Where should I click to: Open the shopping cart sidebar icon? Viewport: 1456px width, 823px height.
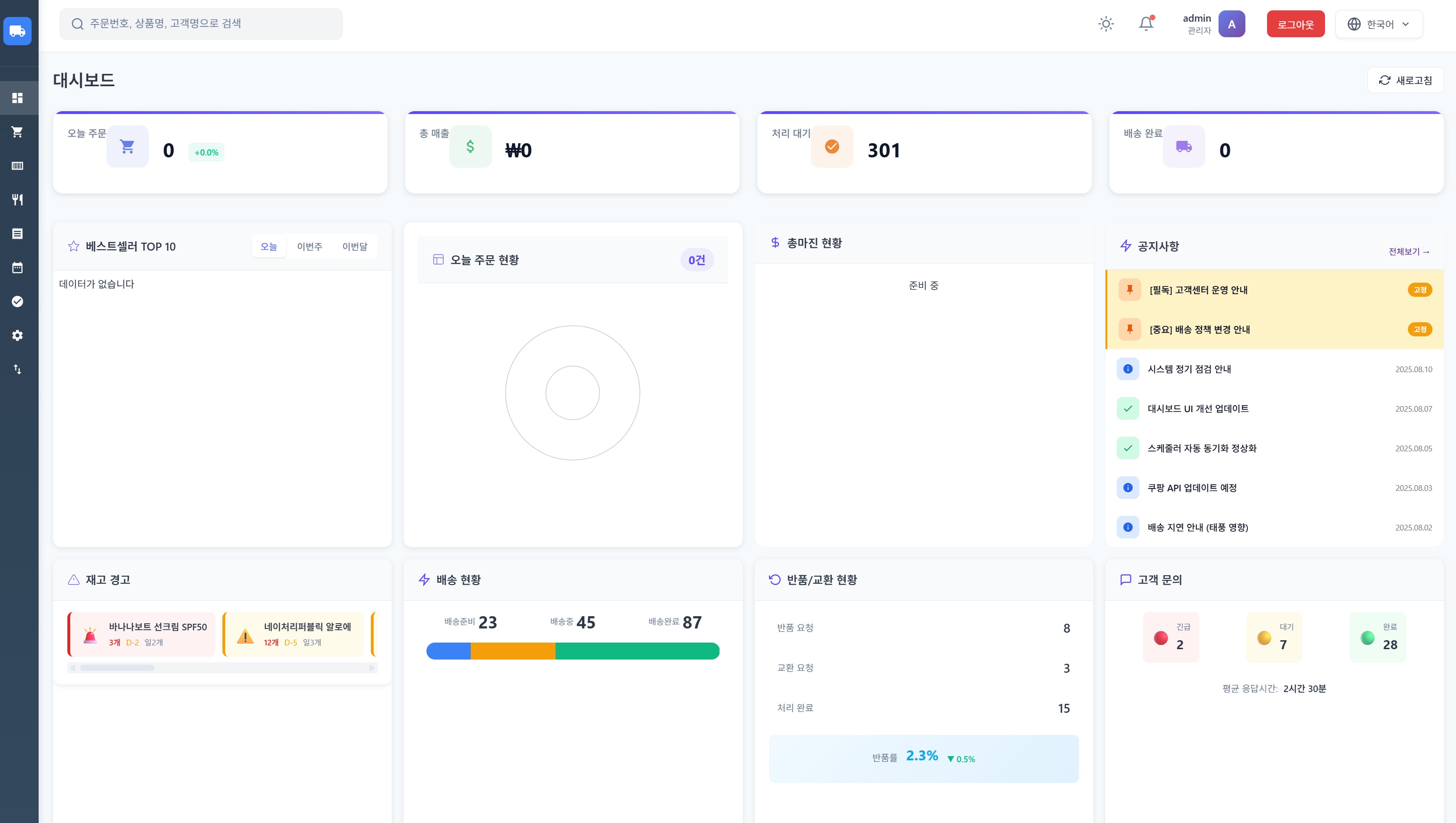pos(17,132)
